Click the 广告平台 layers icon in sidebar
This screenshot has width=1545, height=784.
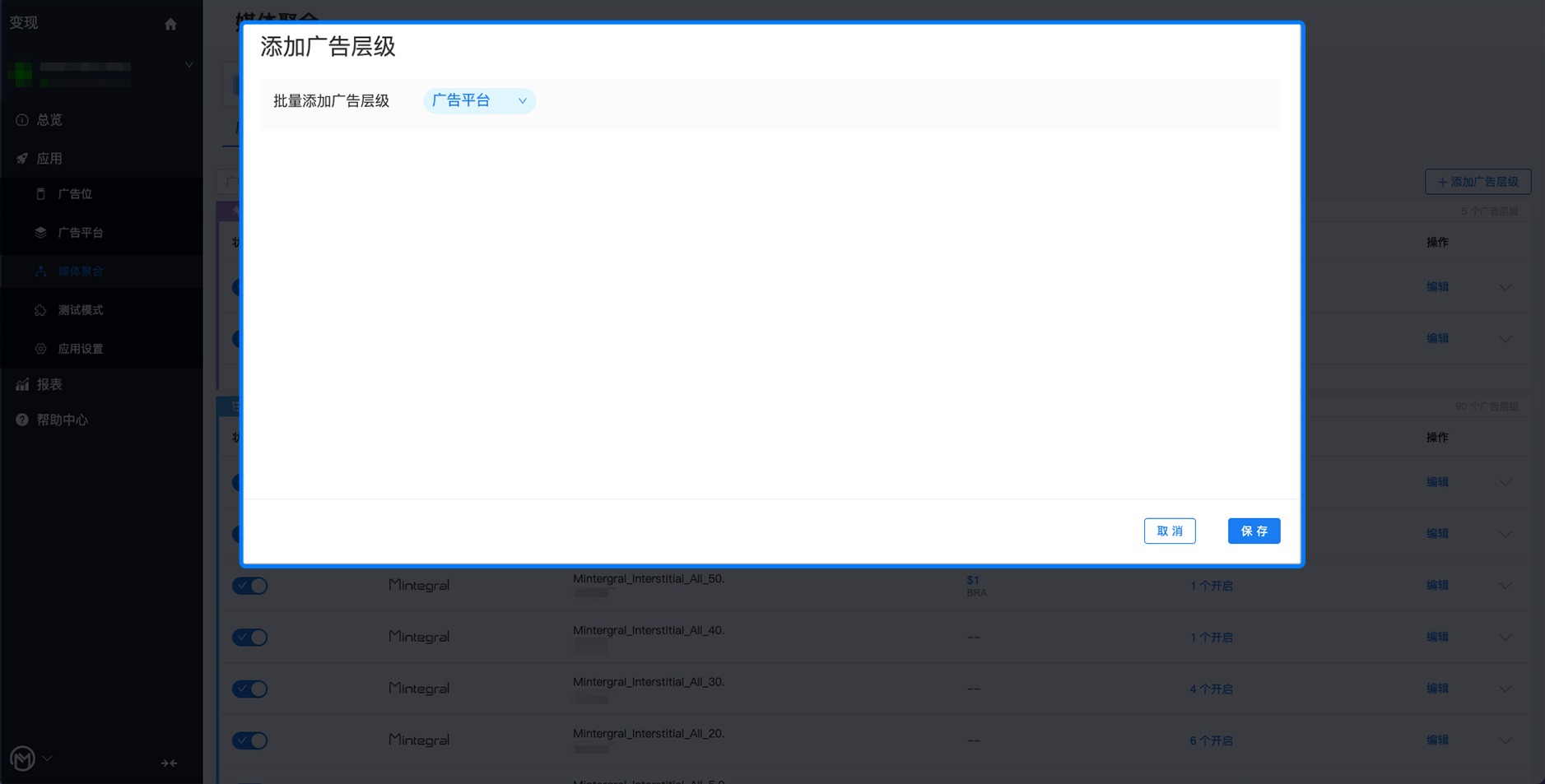(x=40, y=232)
